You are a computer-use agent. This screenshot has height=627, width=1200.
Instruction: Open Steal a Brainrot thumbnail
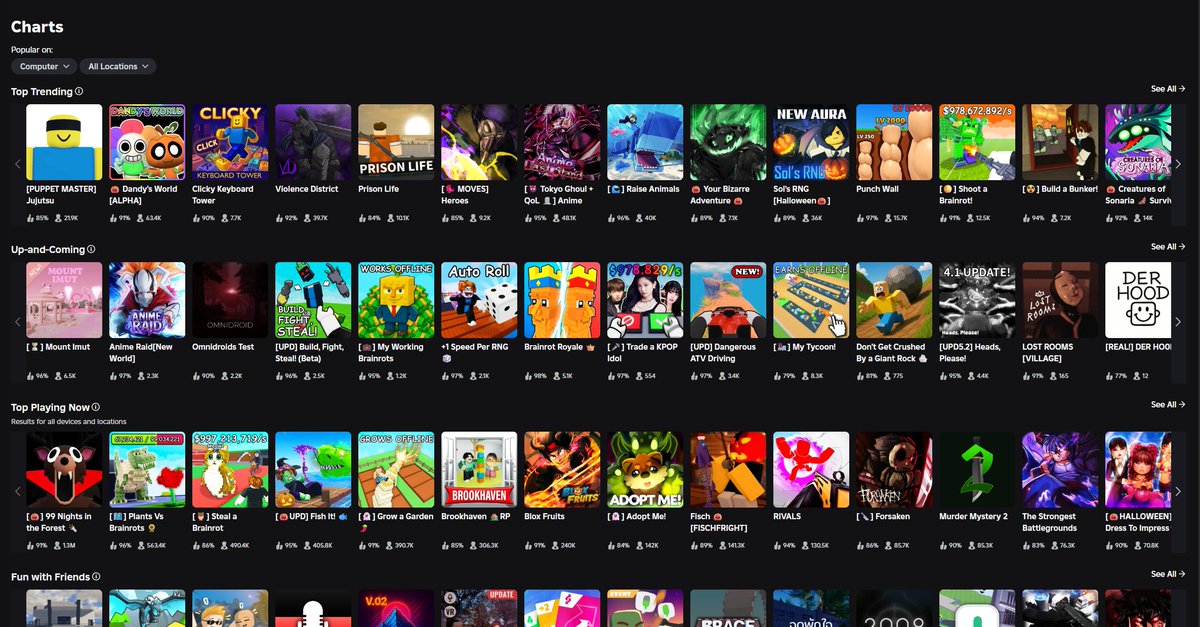pyautogui.click(x=230, y=470)
